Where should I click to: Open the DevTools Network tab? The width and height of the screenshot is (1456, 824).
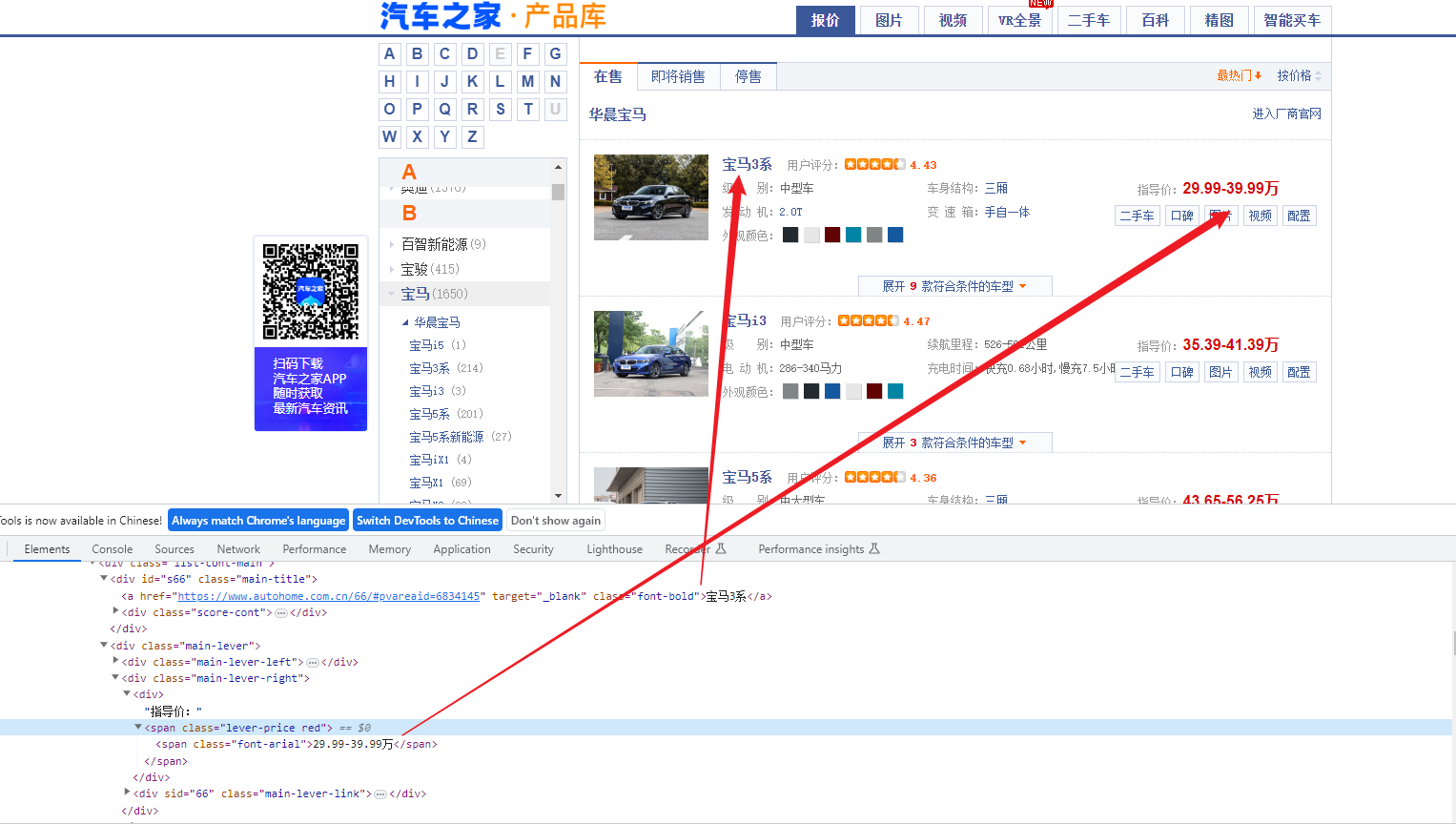tap(238, 549)
